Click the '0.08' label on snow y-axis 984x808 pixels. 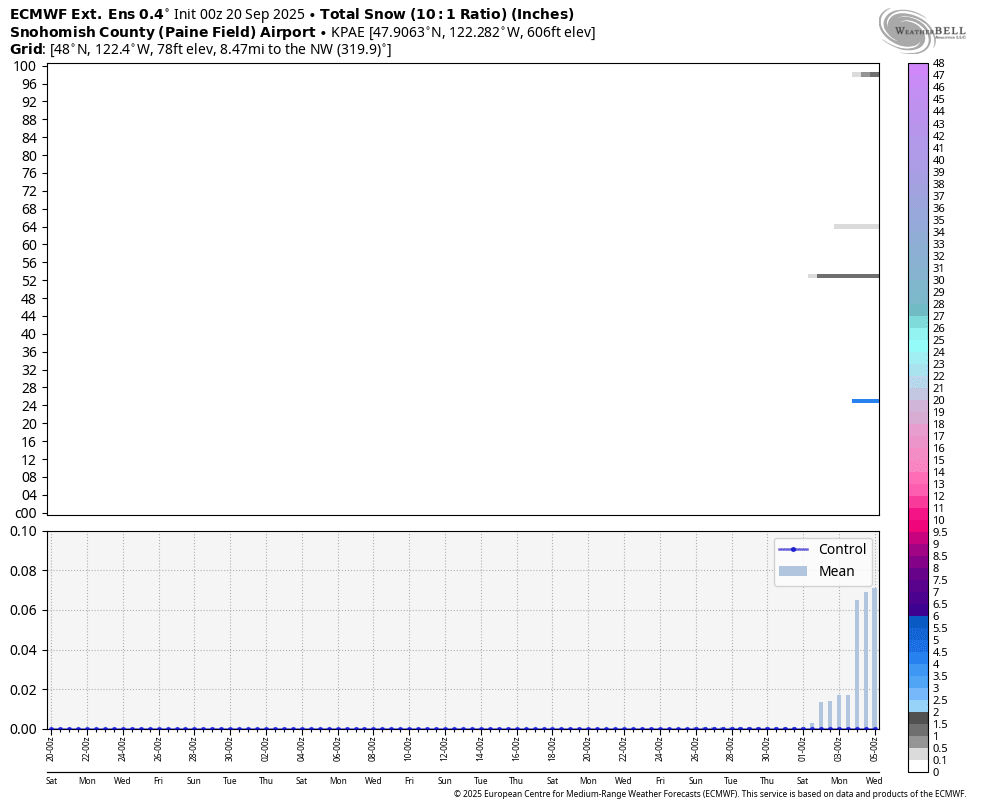pos(23,571)
